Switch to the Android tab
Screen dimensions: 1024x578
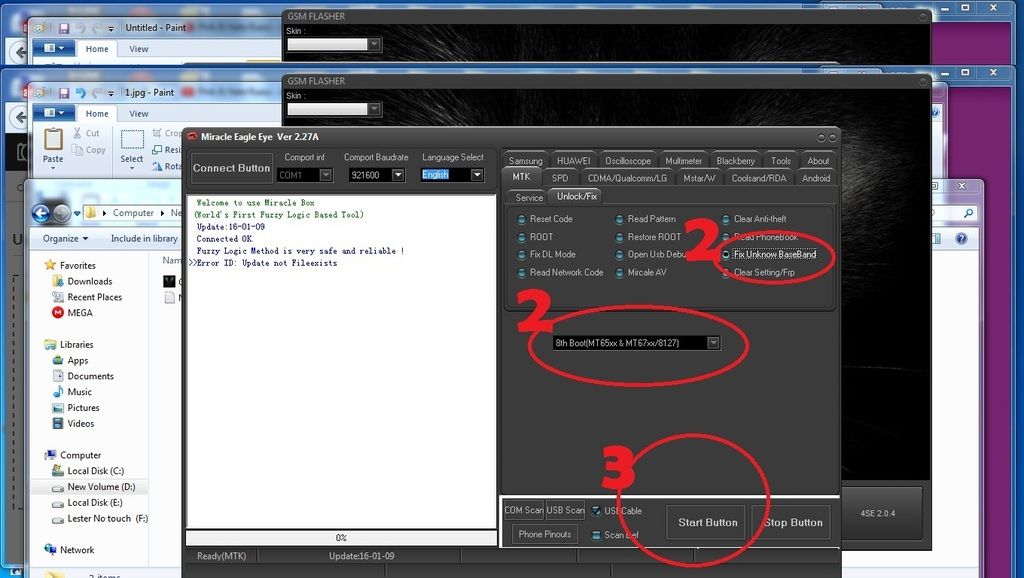(x=816, y=178)
